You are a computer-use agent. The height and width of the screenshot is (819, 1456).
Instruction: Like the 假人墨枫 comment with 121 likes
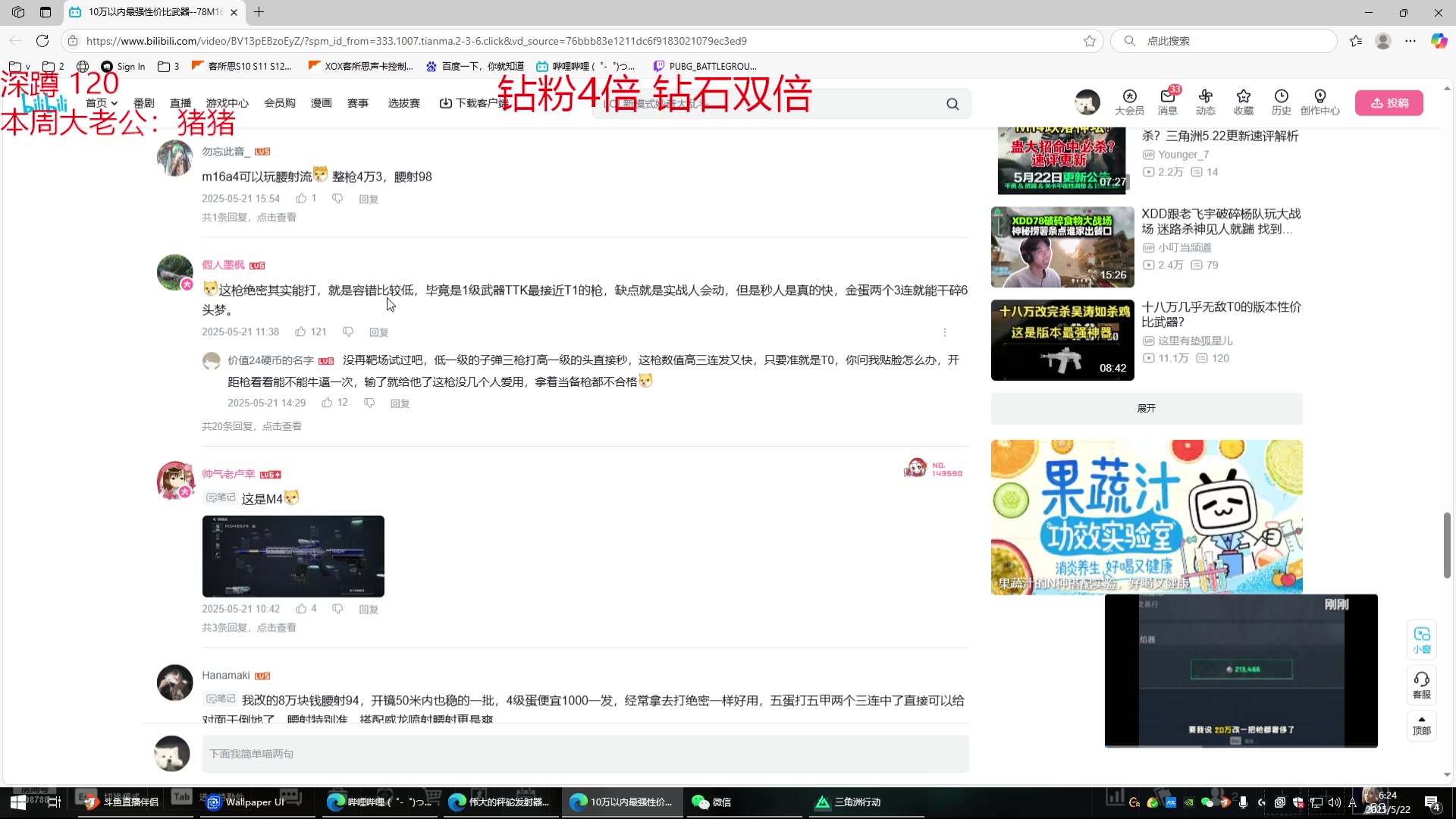[x=300, y=332]
